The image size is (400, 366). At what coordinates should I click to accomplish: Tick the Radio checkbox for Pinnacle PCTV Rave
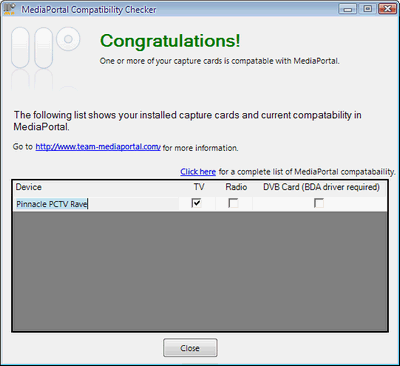pos(233,203)
